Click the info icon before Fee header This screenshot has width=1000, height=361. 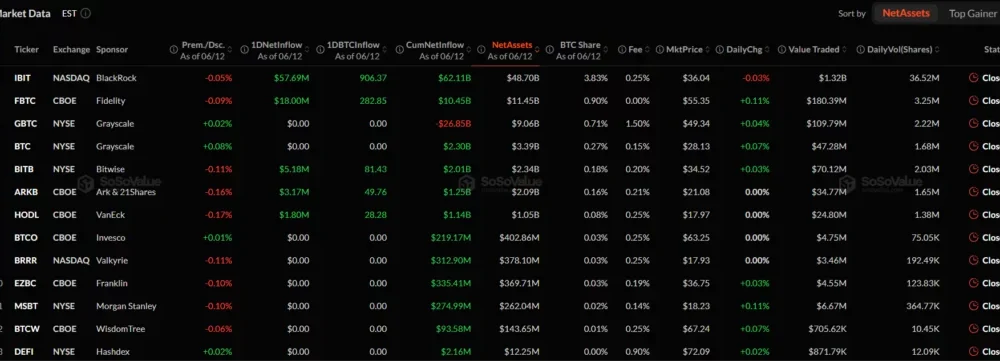click(622, 50)
